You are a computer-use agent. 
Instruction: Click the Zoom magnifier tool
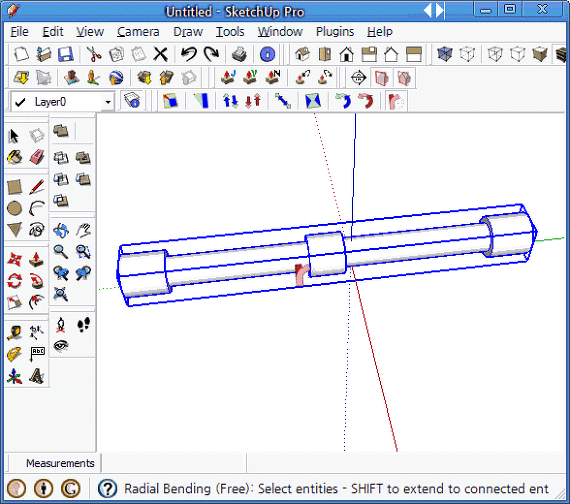click(61, 252)
